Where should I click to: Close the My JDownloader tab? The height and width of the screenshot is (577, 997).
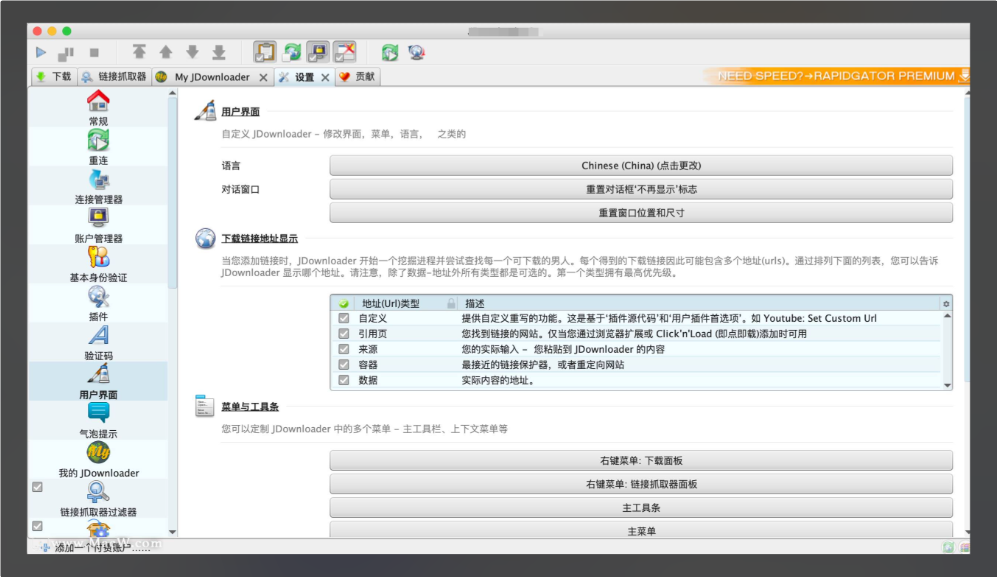tap(263, 77)
